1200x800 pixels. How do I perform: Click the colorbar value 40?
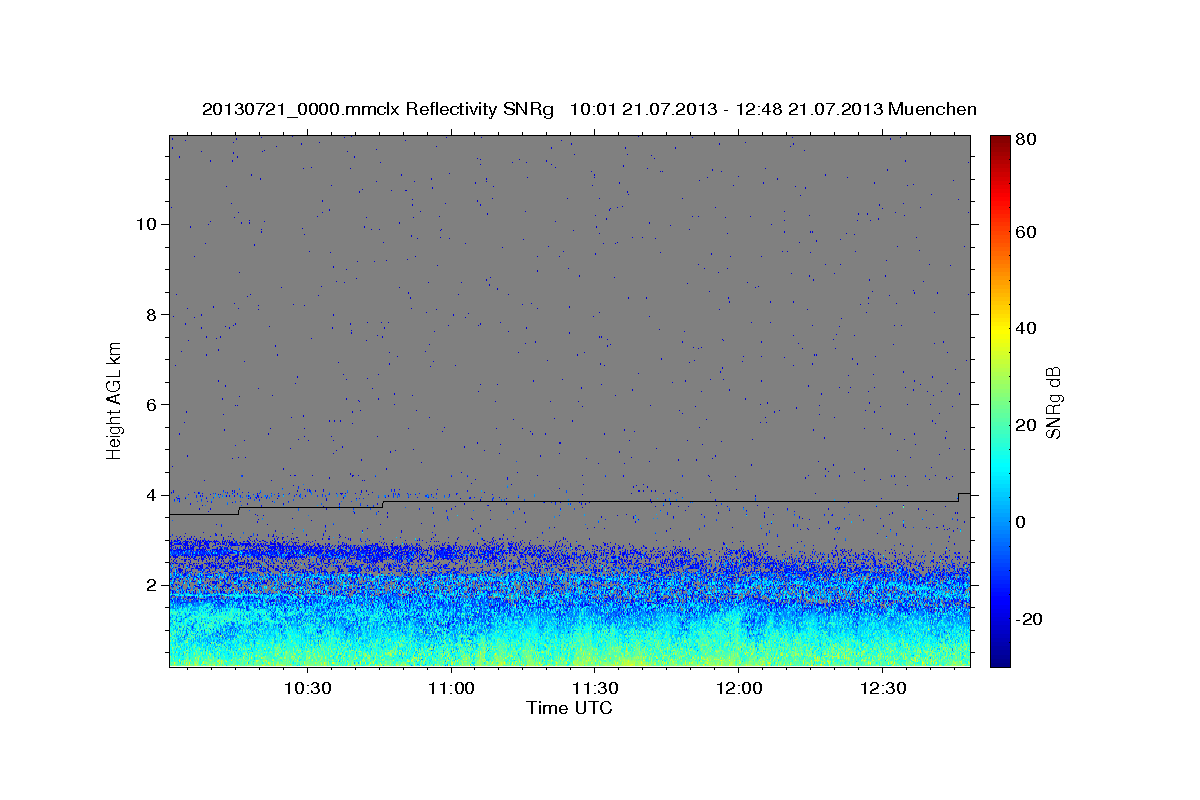pyautogui.click(x=1028, y=328)
